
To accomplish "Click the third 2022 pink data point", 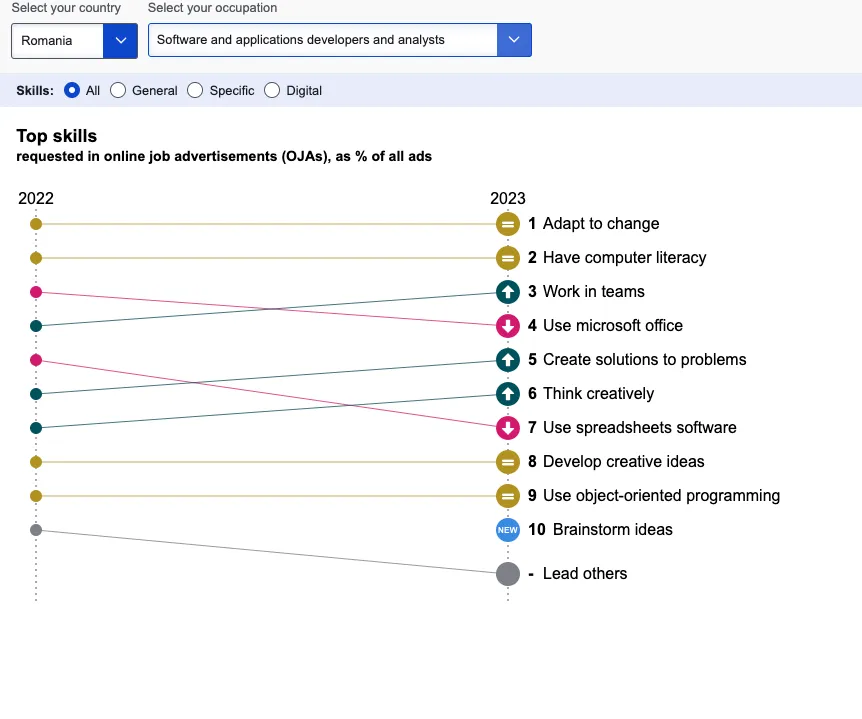I will tap(36, 292).
